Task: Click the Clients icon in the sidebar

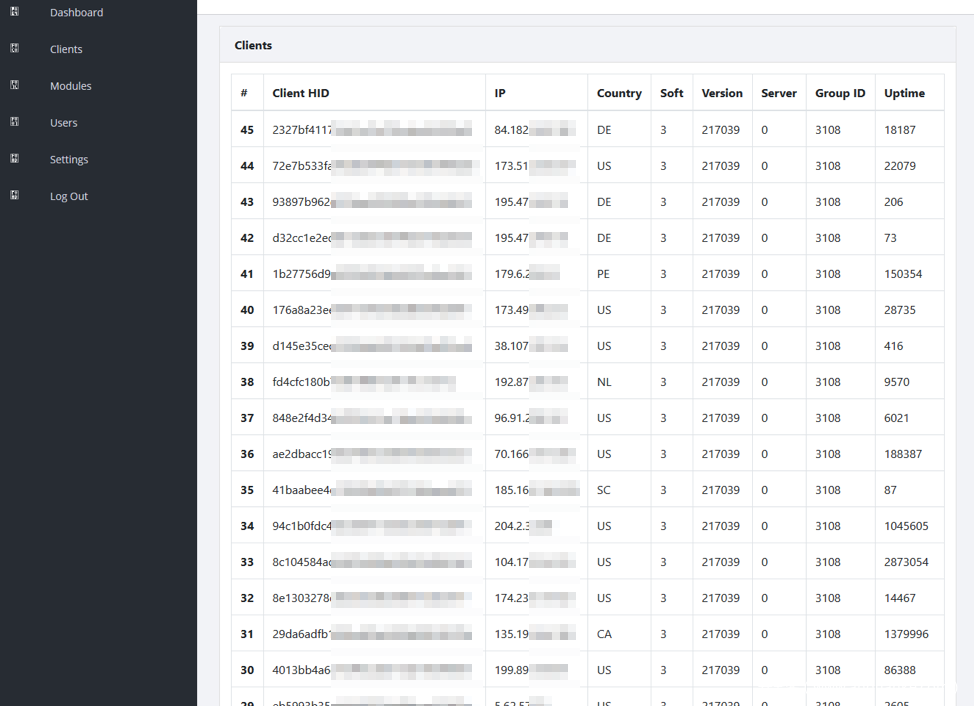Action: coord(15,48)
